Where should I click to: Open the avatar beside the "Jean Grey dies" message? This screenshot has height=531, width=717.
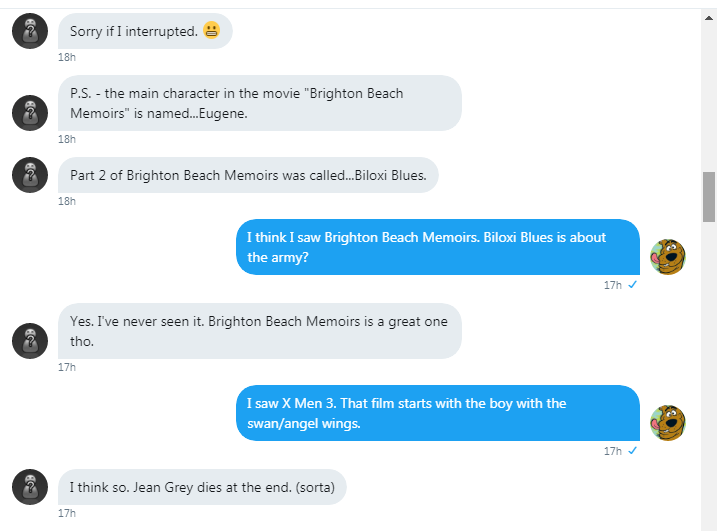[30, 487]
